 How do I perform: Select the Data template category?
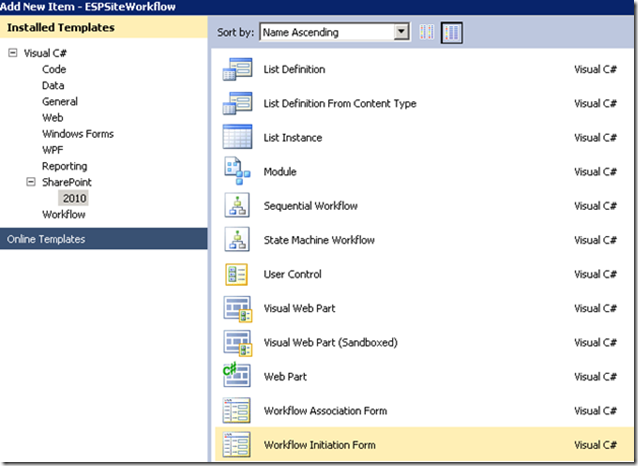tap(53, 85)
